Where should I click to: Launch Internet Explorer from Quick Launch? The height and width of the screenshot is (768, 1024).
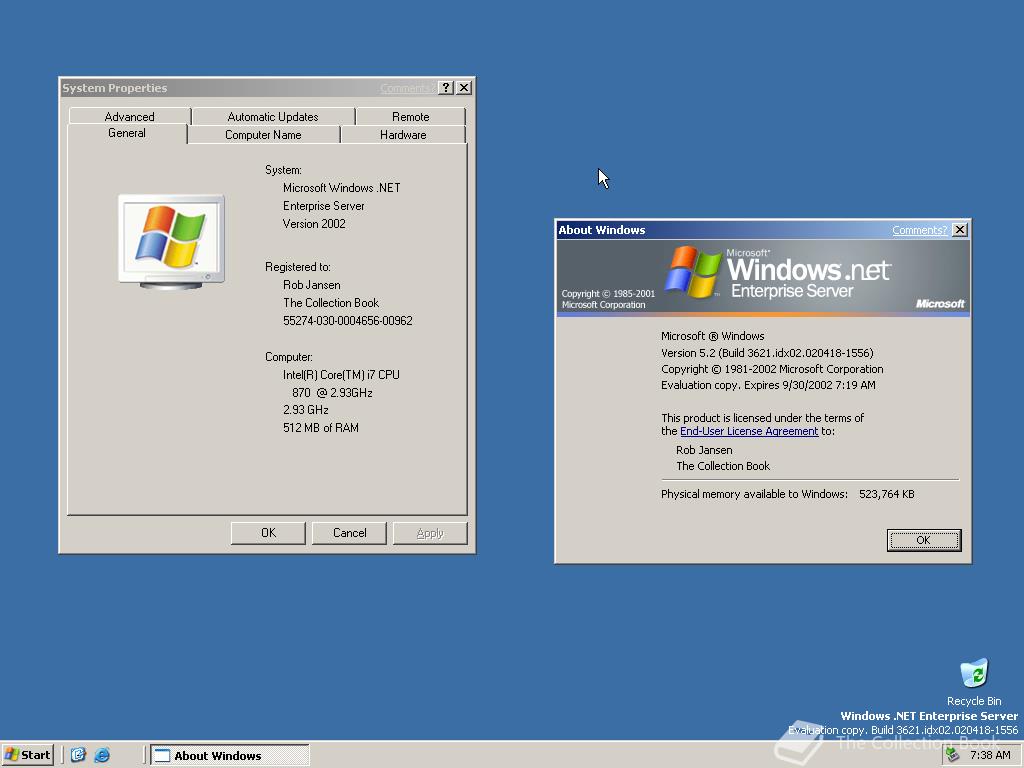click(102, 755)
